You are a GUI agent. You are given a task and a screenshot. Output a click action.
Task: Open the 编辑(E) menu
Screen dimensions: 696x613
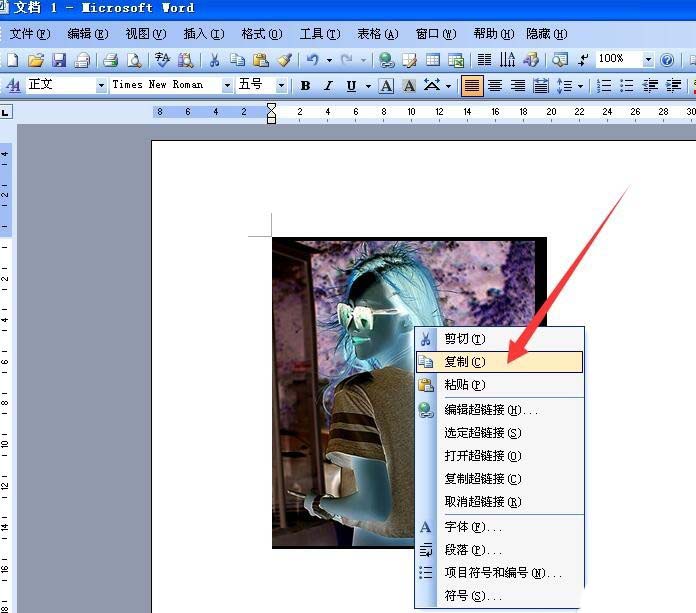(x=88, y=34)
